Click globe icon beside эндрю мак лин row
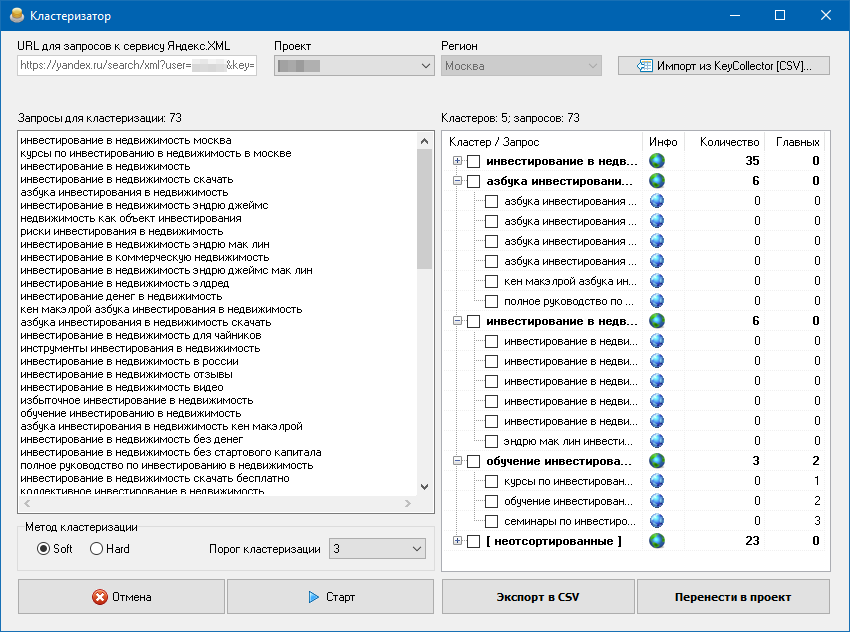This screenshot has height=632, width=850. (x=656, y=441)
